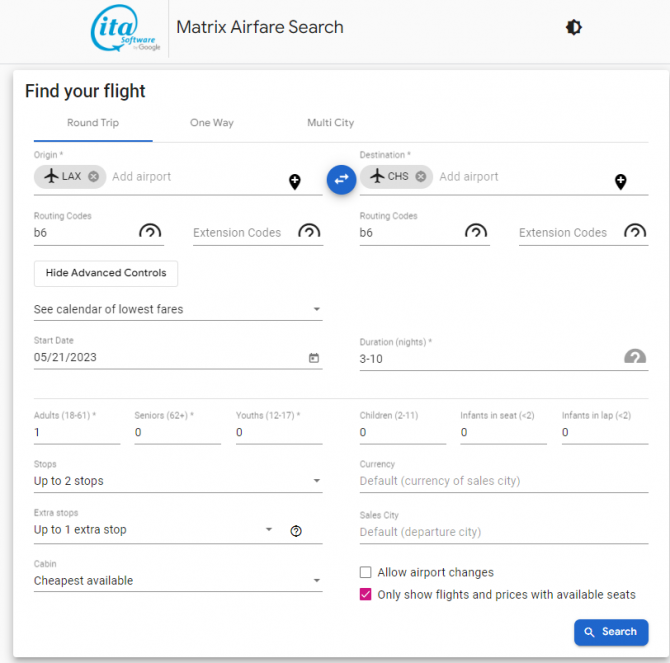670x663 pixels.
Task: Focus the Origin Add airport field
Action: (x=197, y=177)
